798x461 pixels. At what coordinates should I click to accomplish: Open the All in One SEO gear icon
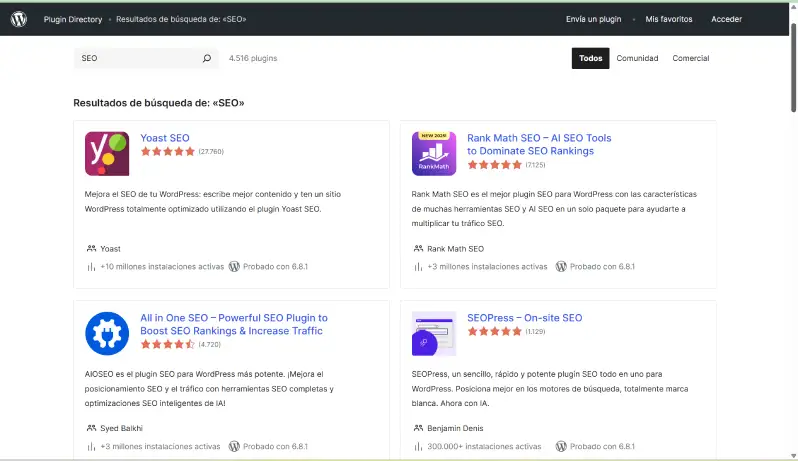(107, 333)
